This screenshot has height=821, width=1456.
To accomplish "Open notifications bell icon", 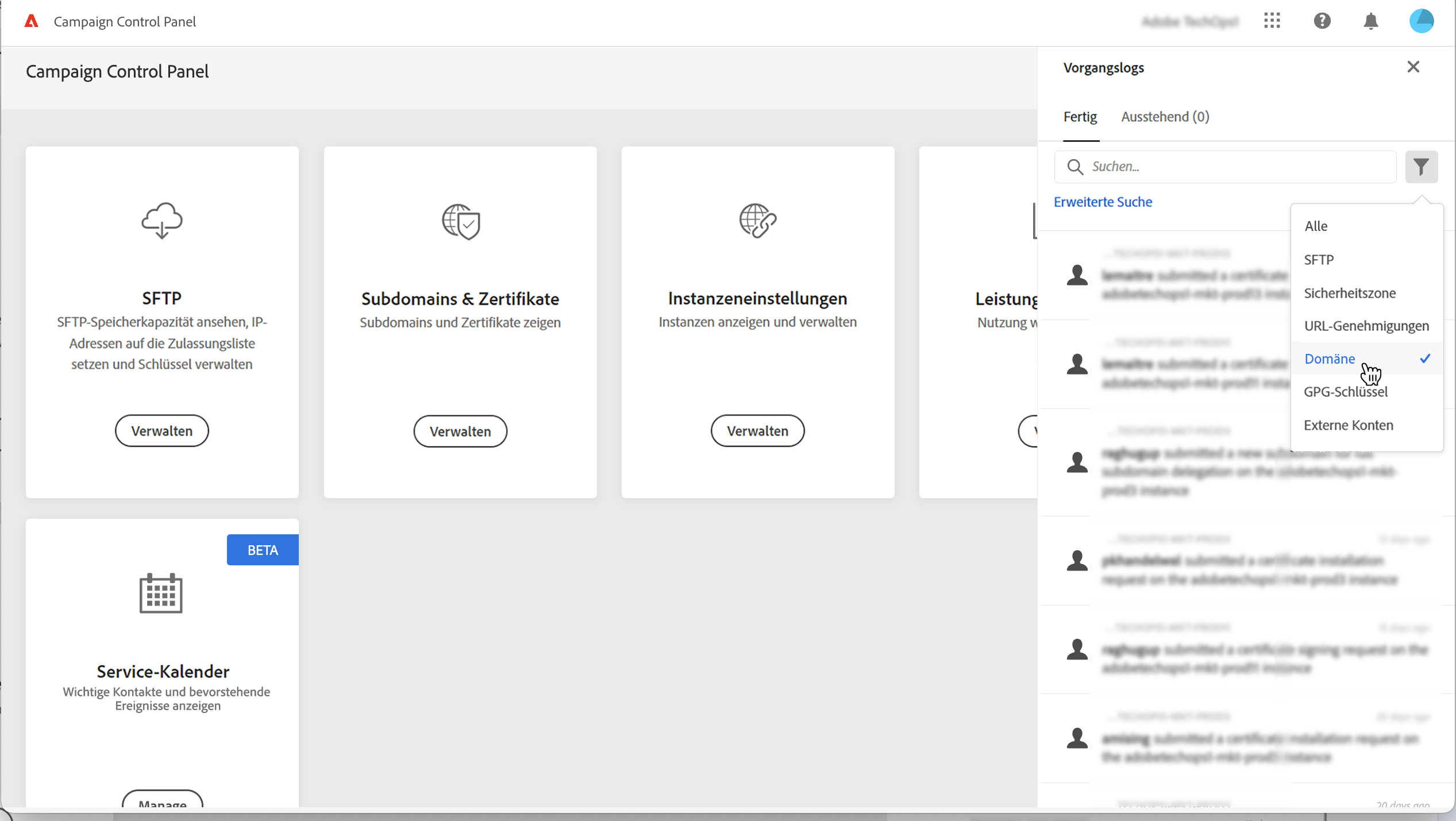I will click(1371, 21).
